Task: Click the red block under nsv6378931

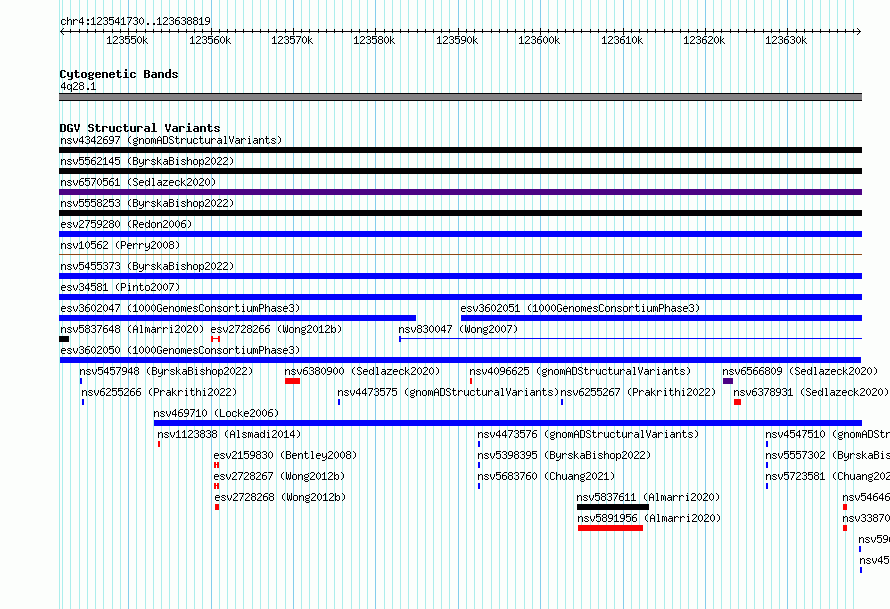Action: pyautogui.click(x=737, y=402)
